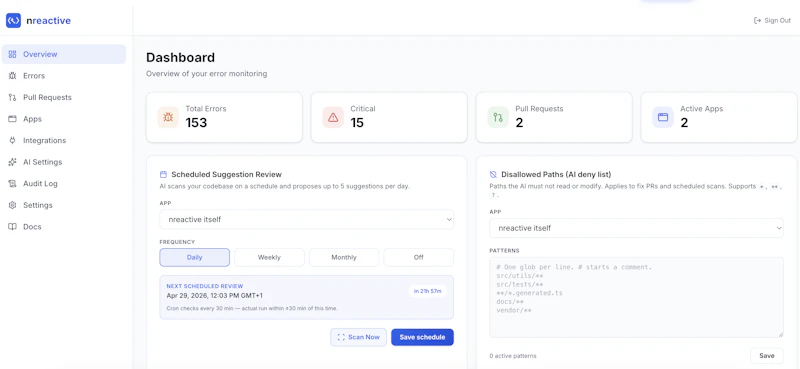Click the Pull Requests card icon
Viewport: 800px width, 369px height.
point(498,117)
